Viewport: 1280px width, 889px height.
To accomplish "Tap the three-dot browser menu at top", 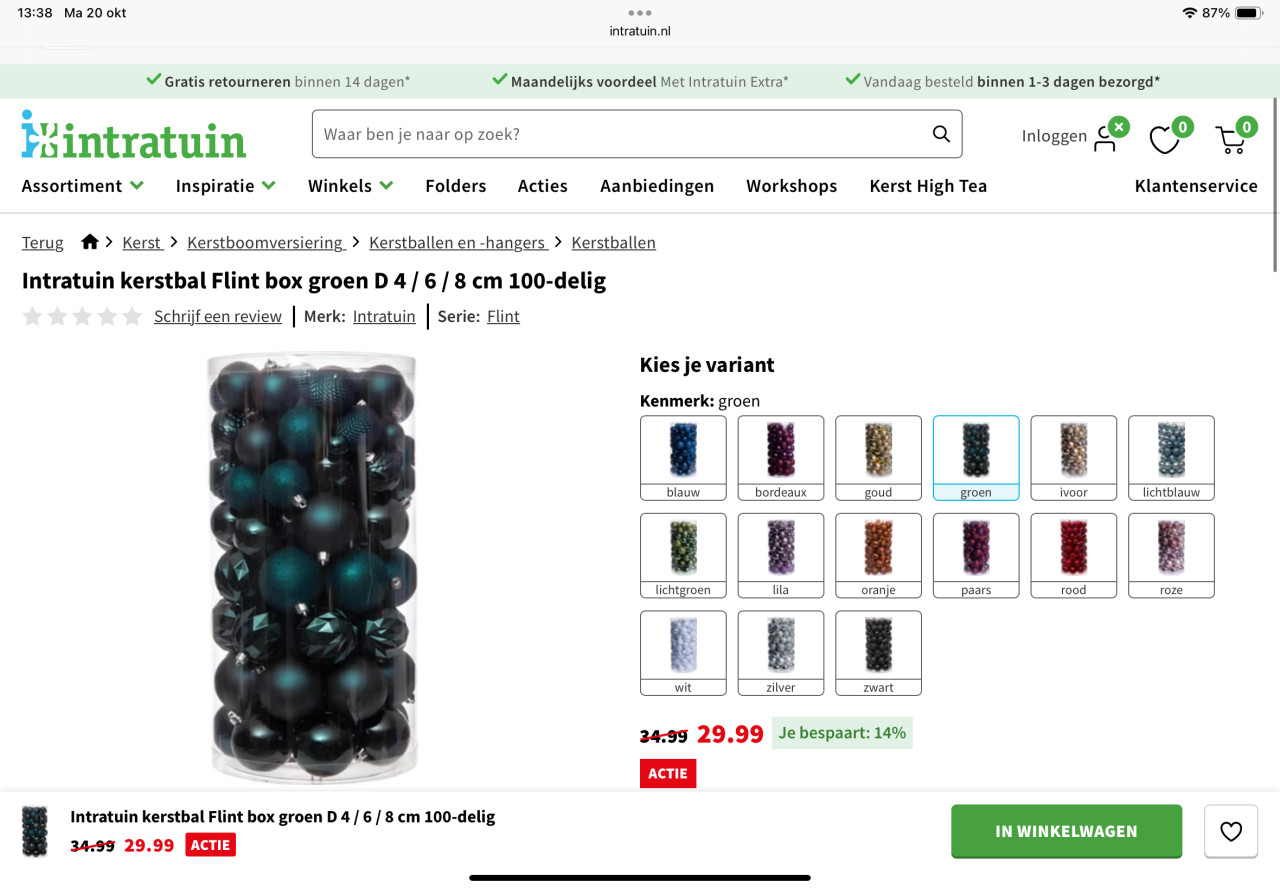I will point(640,13).
